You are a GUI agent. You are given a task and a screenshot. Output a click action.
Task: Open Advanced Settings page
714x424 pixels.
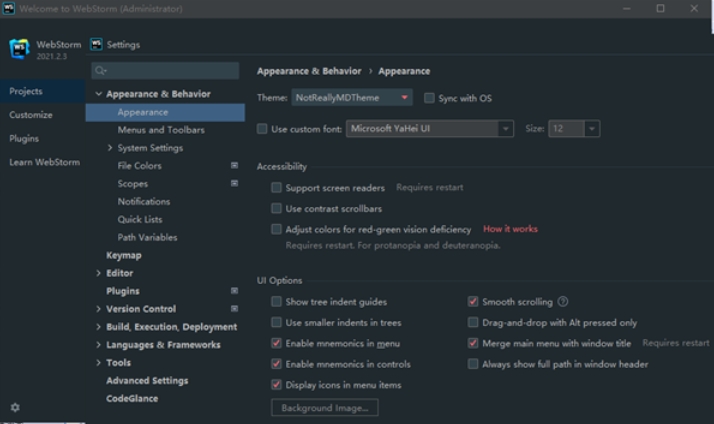(147, 380)
